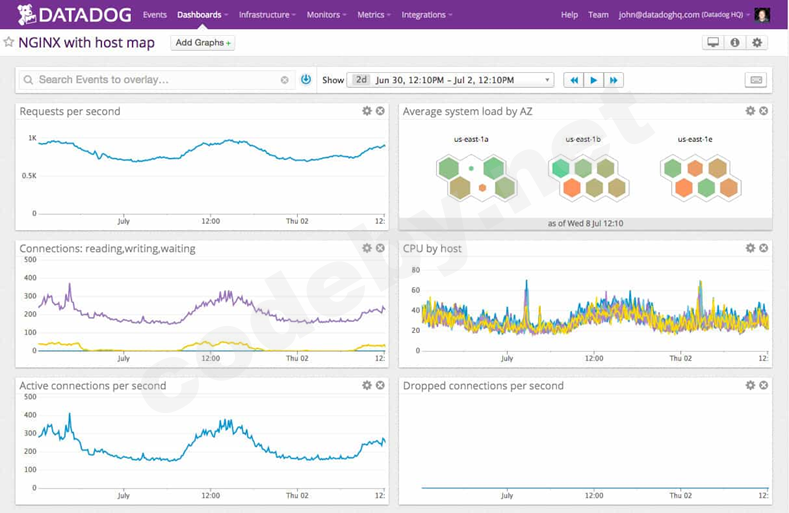Open the Dashboards menu
This screenshot has height=513, width=789.
tap(202, 15)
